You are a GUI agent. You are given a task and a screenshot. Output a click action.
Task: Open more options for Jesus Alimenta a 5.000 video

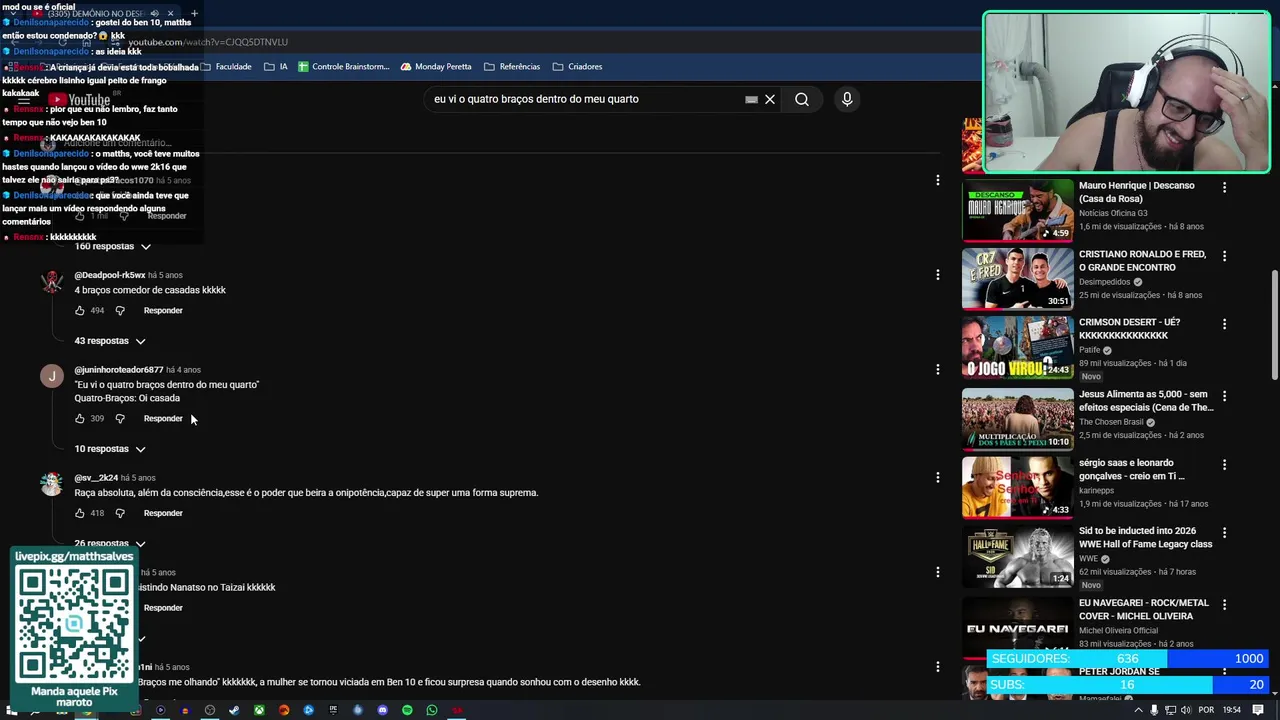1224,396
